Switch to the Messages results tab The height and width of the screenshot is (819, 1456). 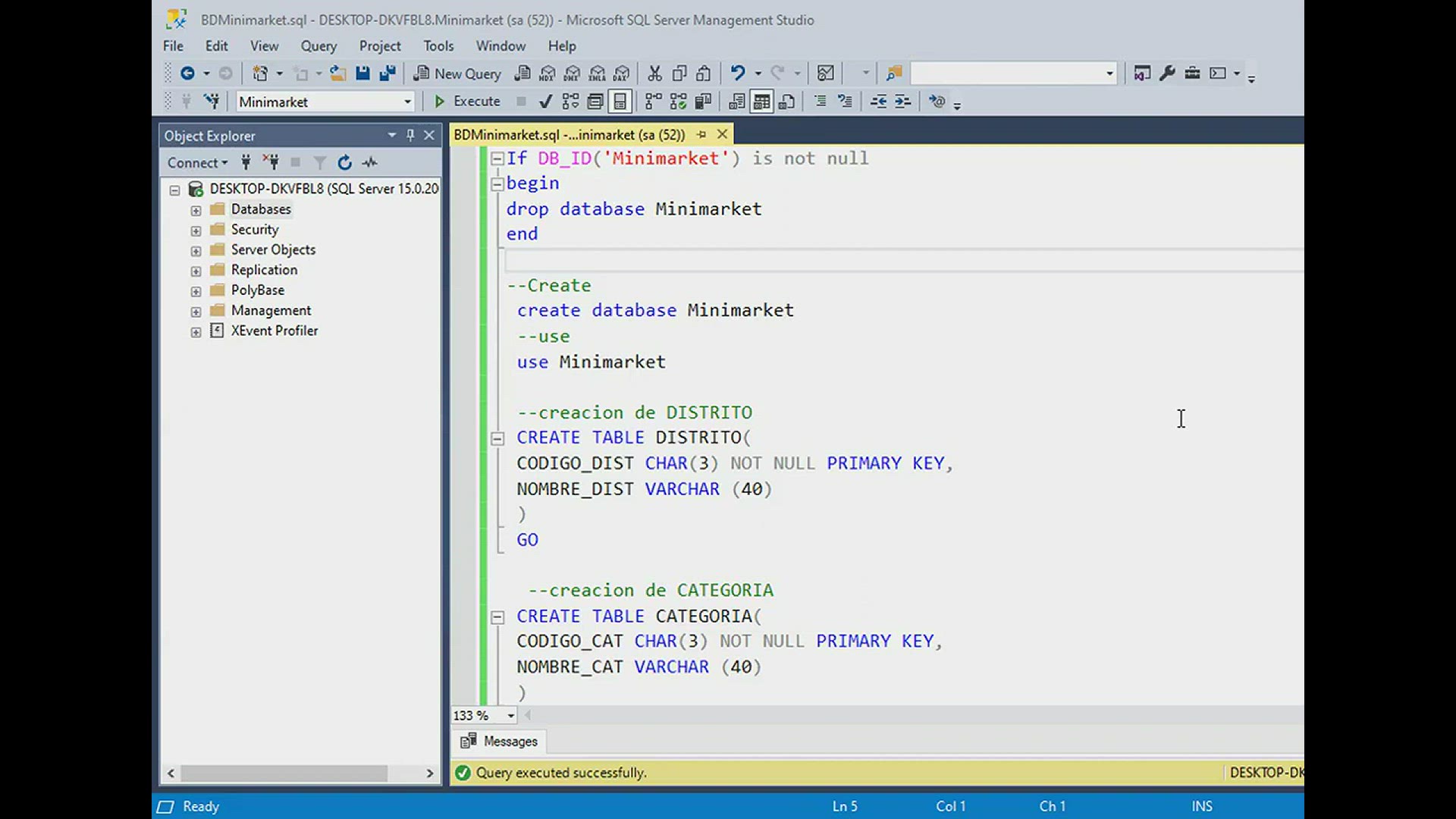click(499, 742)
